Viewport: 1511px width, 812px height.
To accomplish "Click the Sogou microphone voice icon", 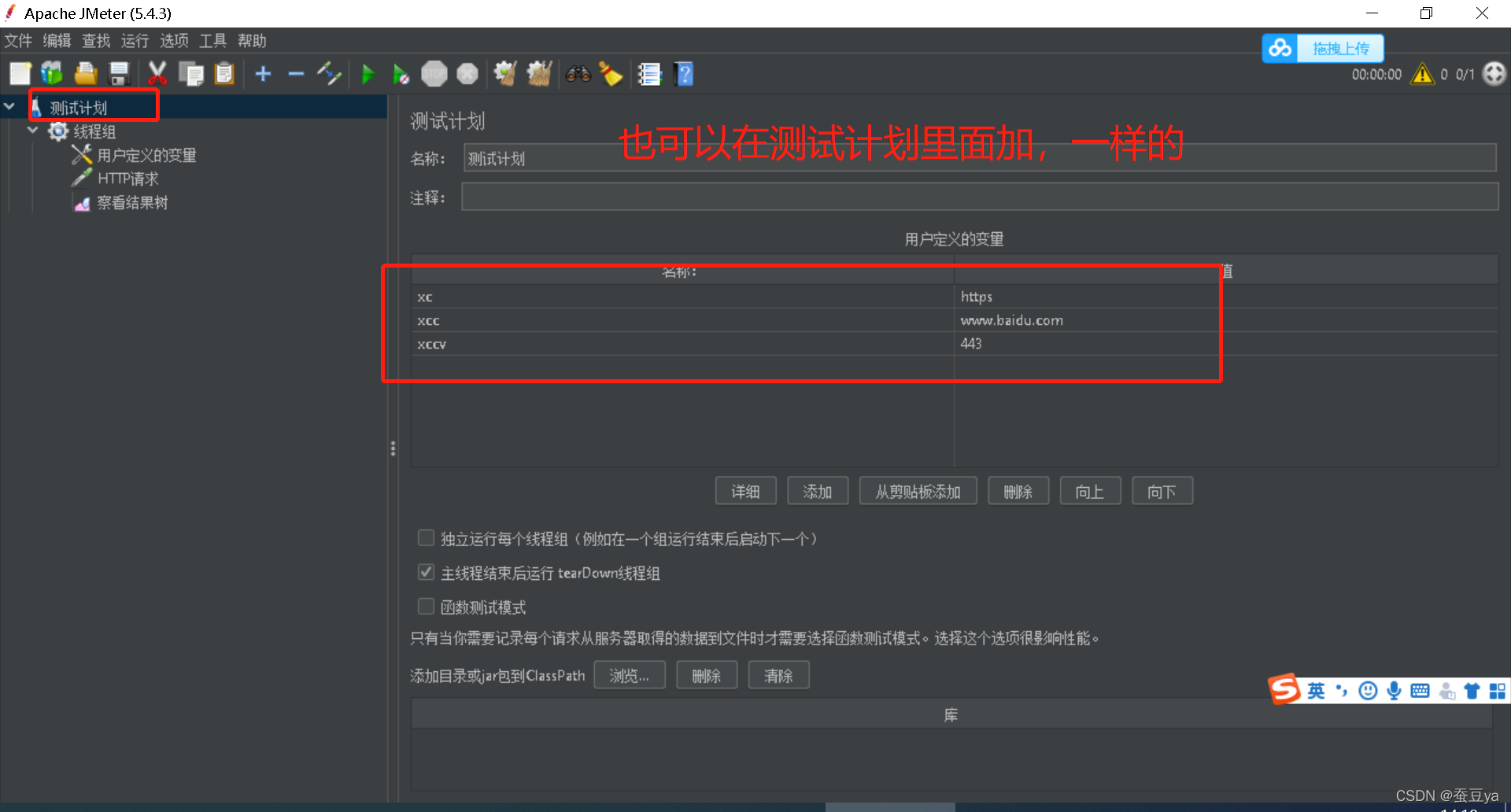I will click(x=1394, y=690).
